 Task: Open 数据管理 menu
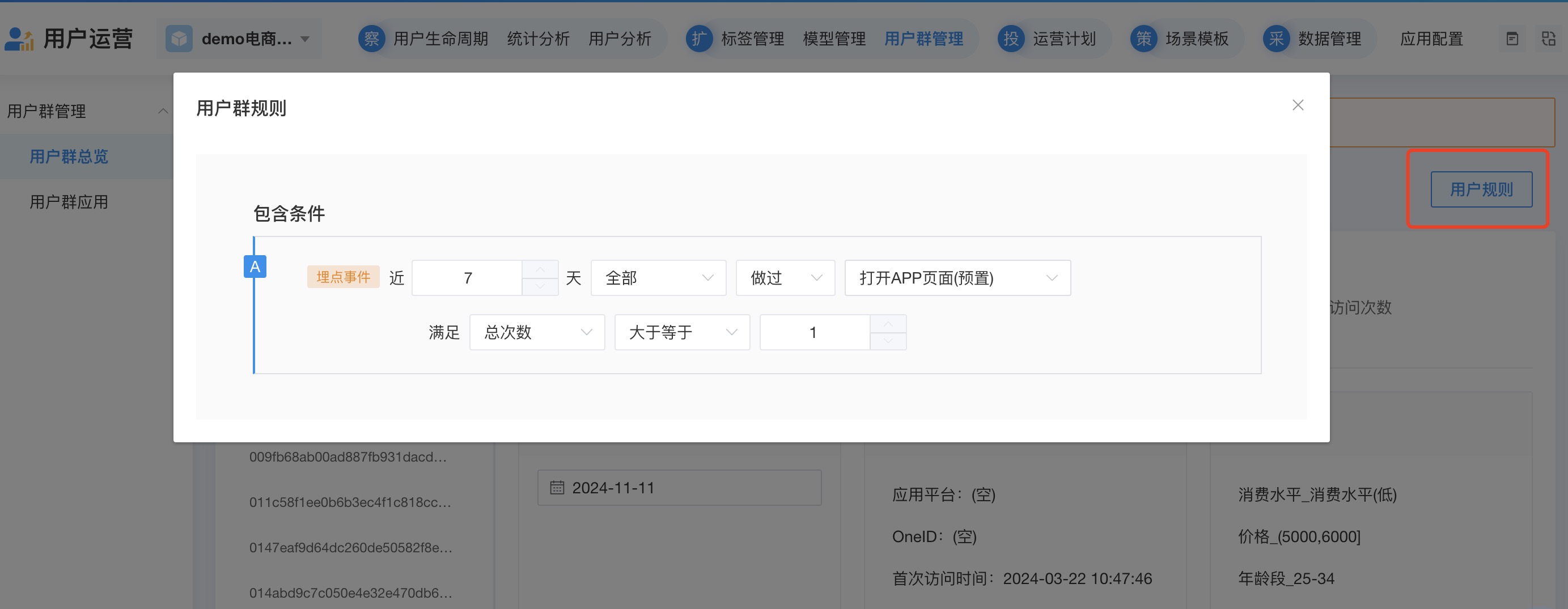point(1329,39)
